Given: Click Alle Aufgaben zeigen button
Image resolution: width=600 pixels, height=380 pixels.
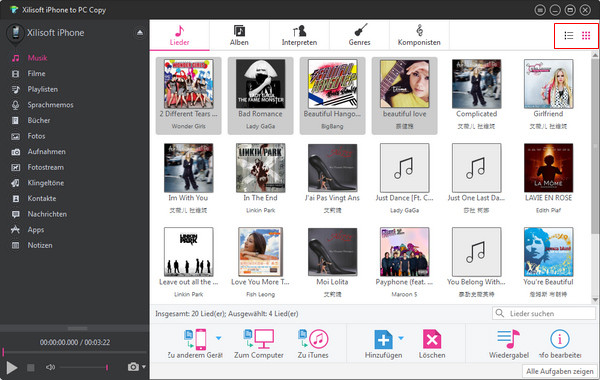Looking at the screenshot, I should [559, 371].
